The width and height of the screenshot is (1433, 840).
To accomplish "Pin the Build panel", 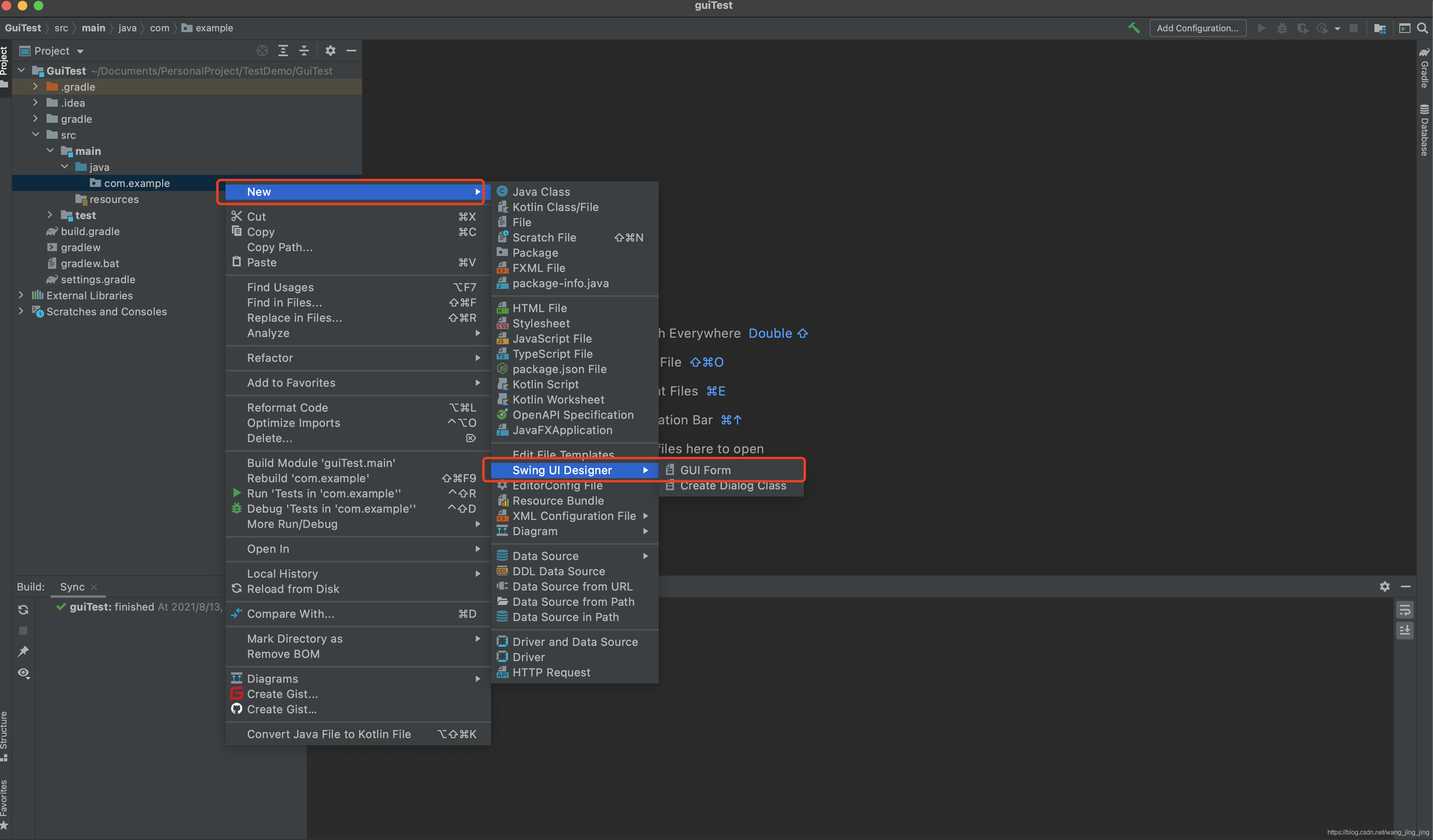I will [x=23, y=651].
